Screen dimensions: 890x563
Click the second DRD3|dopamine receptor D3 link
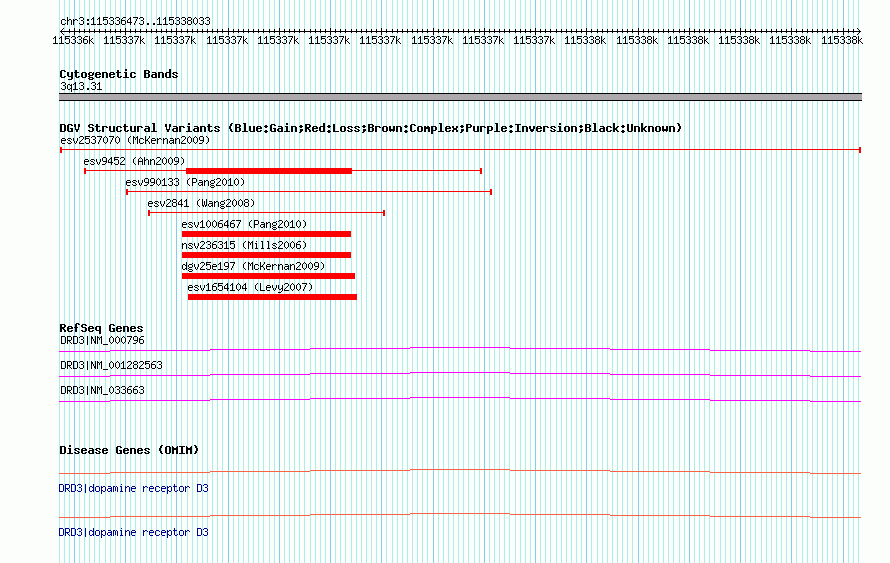click(133, 532)
